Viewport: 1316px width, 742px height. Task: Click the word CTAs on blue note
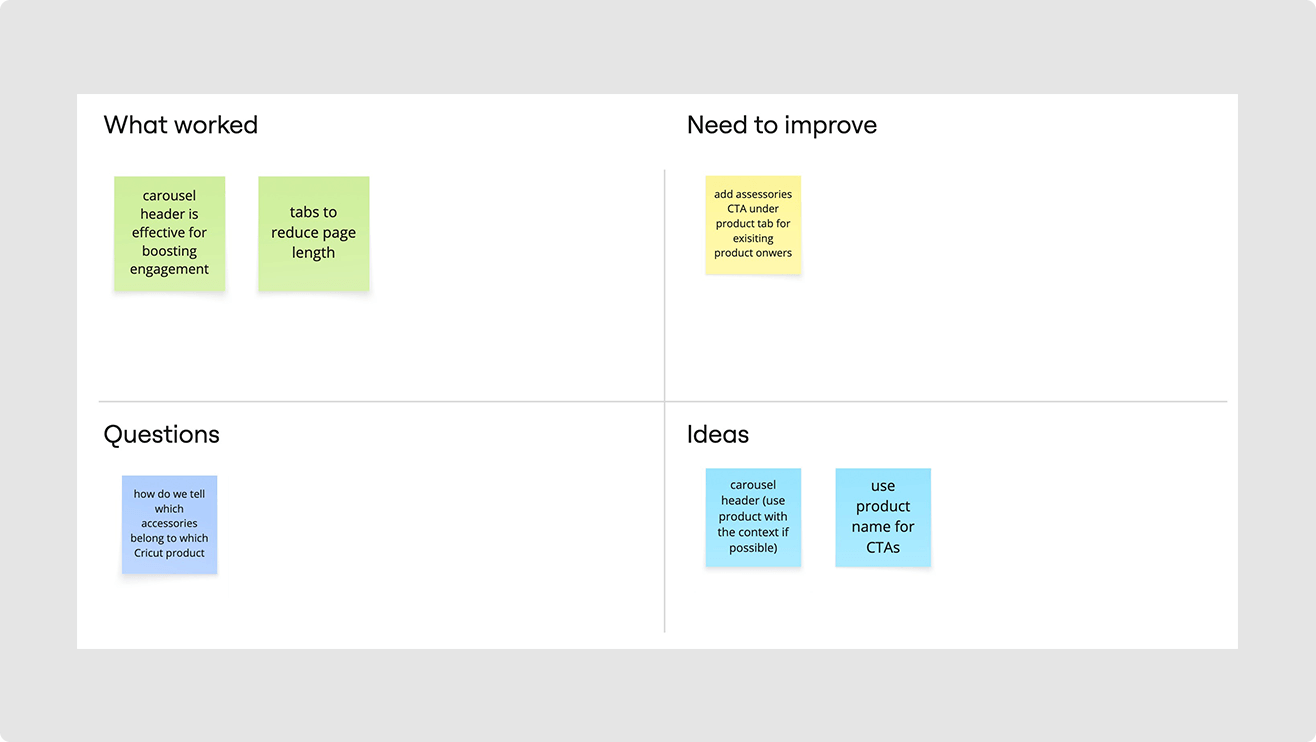pyautogui.click(x=883, y=547)
